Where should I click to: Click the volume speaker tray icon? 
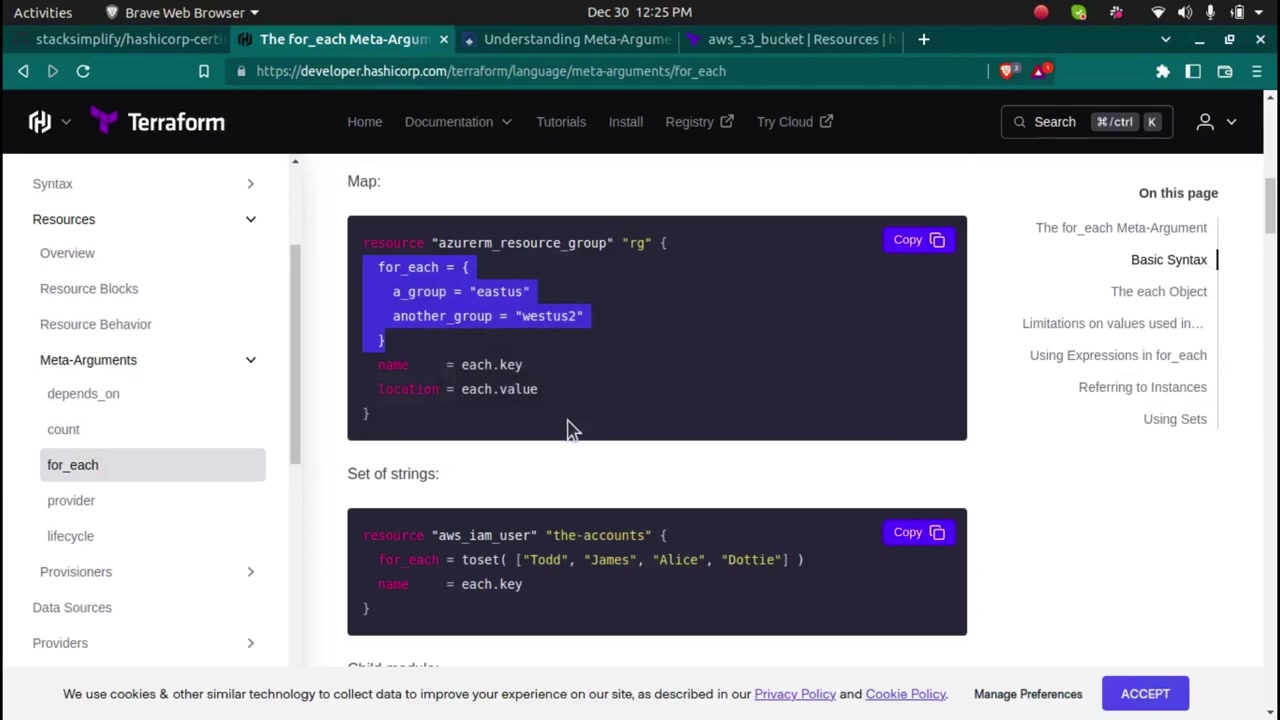coord(1185,12)
